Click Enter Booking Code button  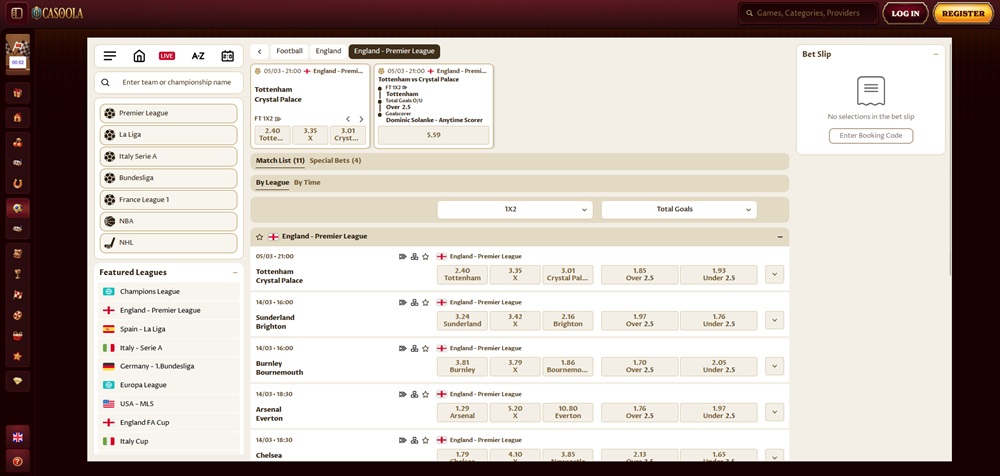tap(871, 136)
